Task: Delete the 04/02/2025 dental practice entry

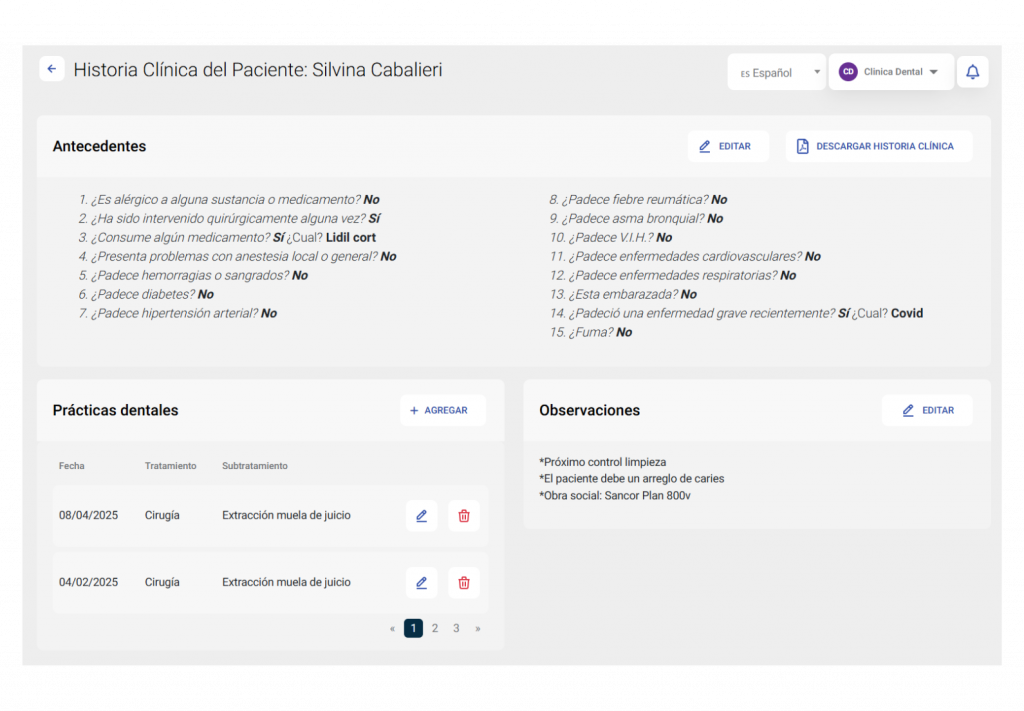Action: click(464, 582)
